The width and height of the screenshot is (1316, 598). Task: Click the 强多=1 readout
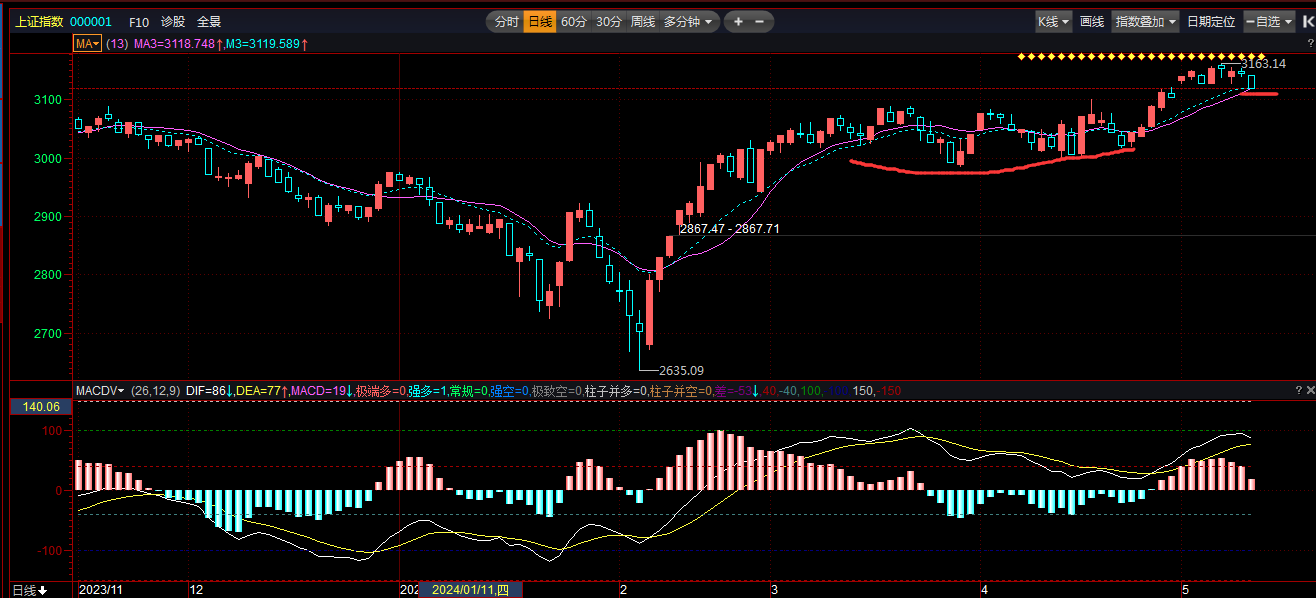click(427, 390)
